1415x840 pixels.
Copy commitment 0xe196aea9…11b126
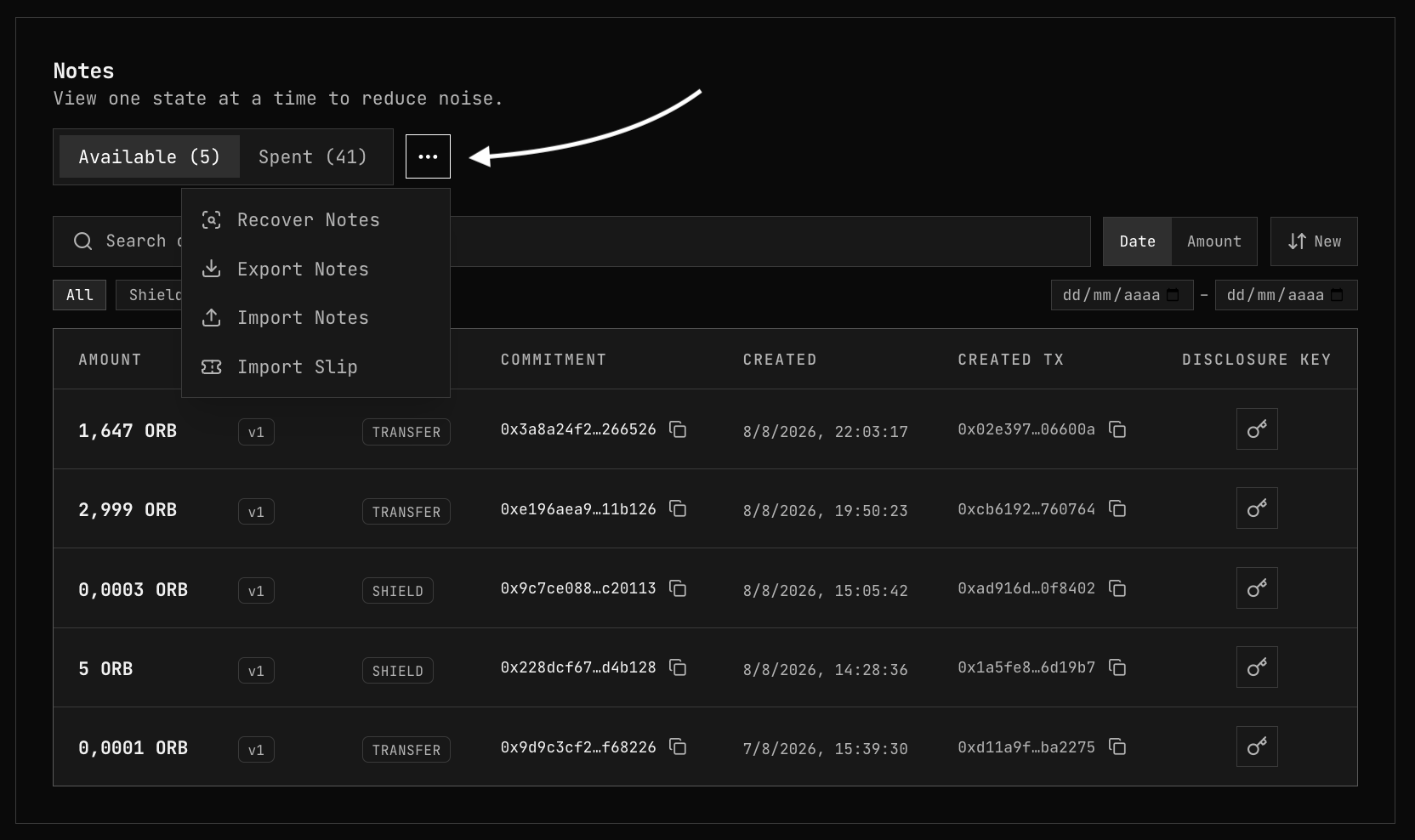point(678,508)
